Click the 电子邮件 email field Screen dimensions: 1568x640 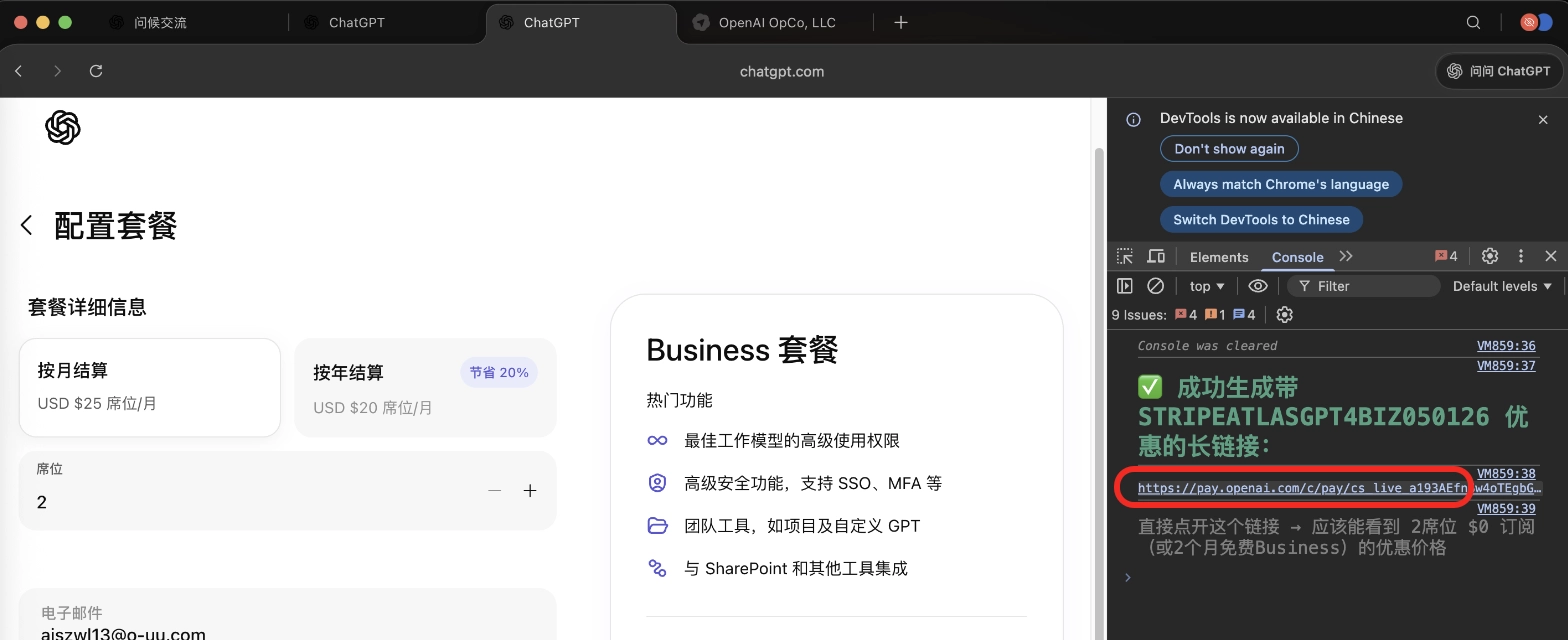point(287,614)
